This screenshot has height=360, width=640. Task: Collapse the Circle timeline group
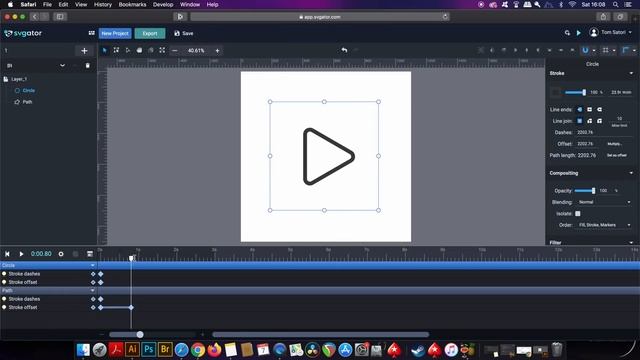tap(92, 265)
